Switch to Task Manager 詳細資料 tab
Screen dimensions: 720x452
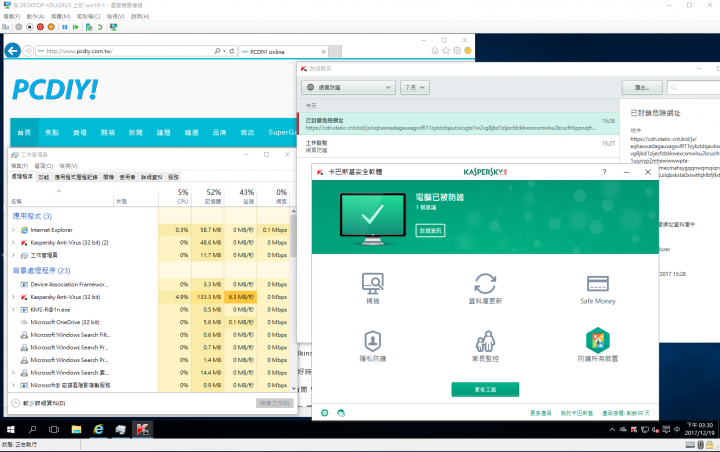coord(152,177)
